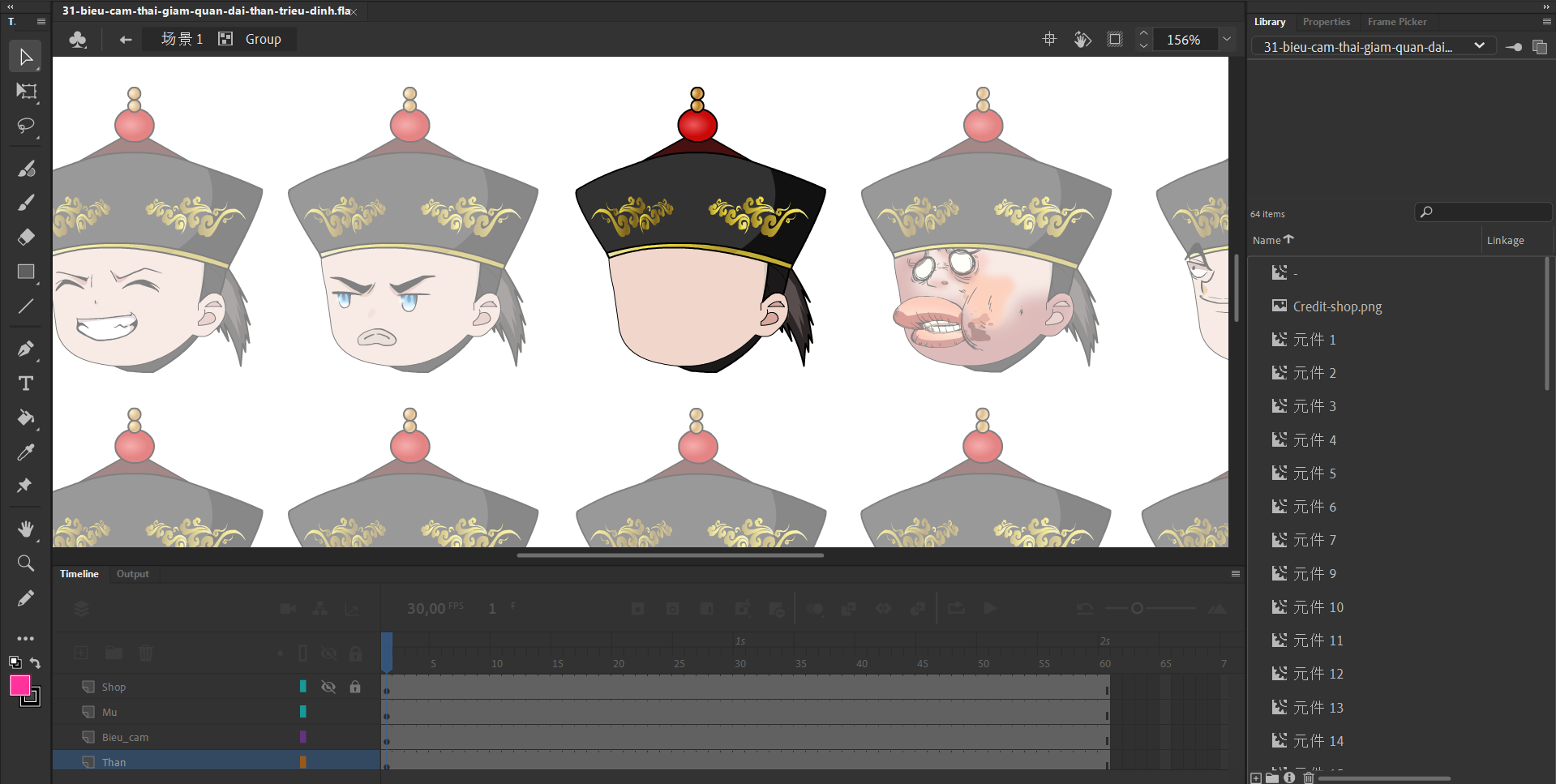Select the Lasso tool

[26, 126]
